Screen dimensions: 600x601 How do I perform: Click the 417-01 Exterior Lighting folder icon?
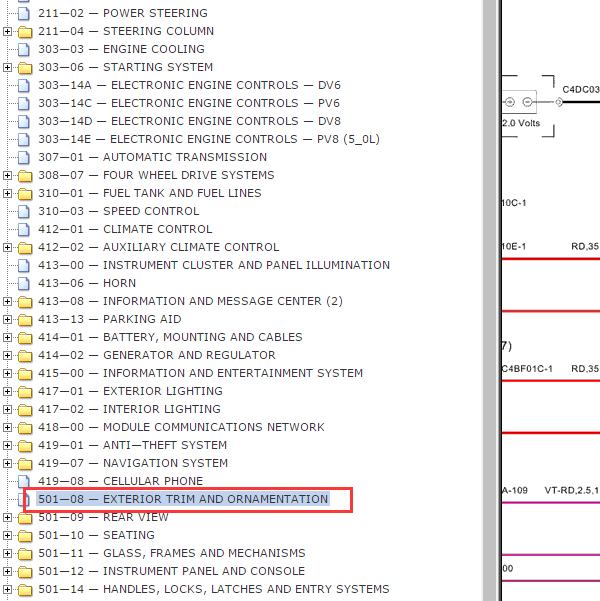coord(25,392)
